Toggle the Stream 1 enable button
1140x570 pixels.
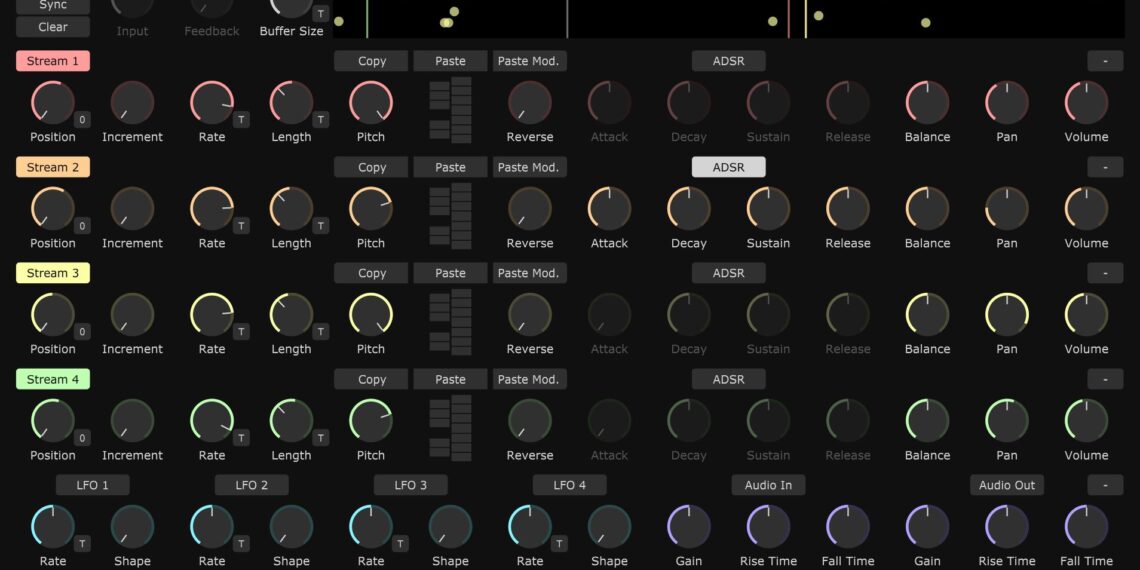pyautogui.click(x=53, y=61)
